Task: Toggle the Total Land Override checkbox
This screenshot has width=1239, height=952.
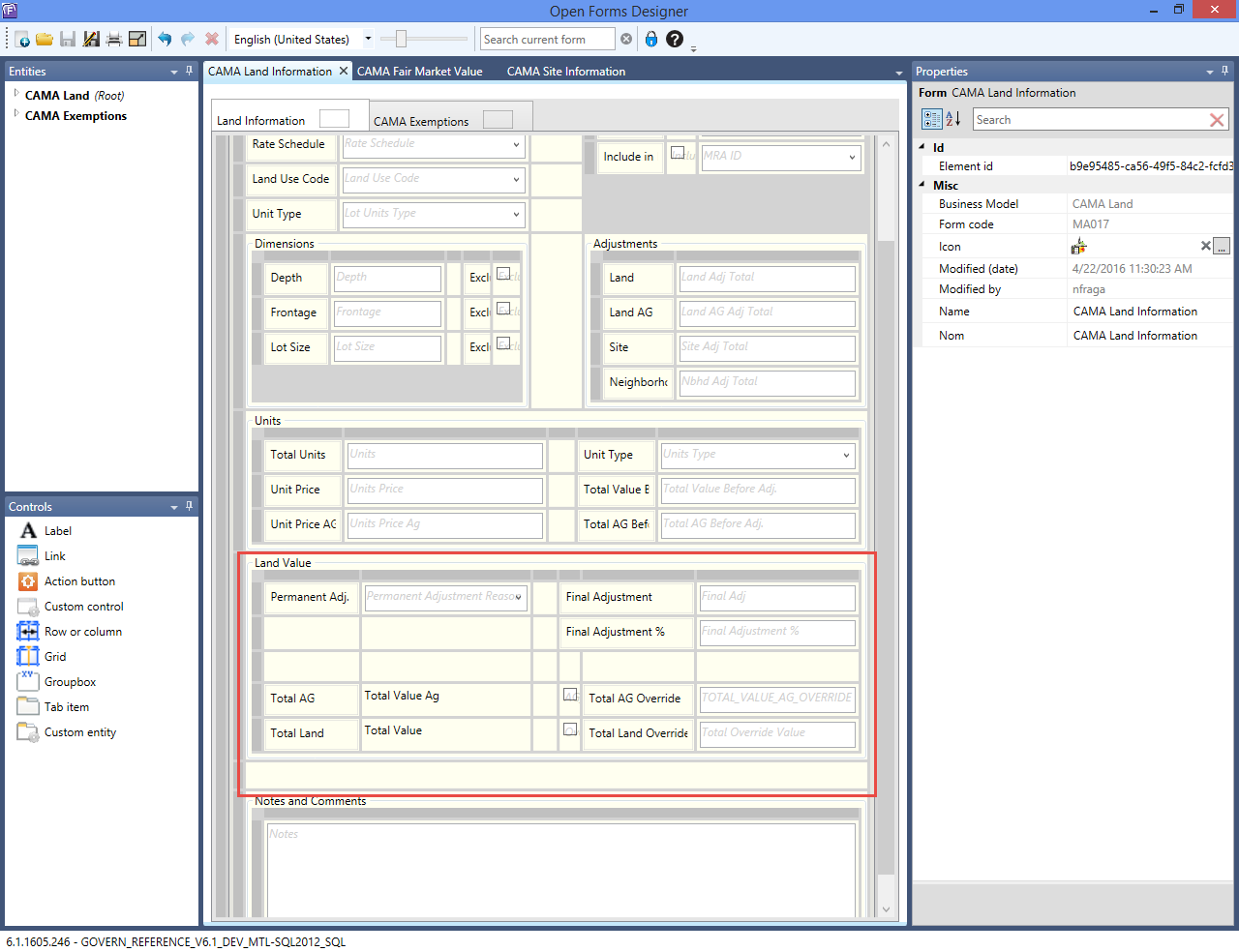Action: [570, 729]
